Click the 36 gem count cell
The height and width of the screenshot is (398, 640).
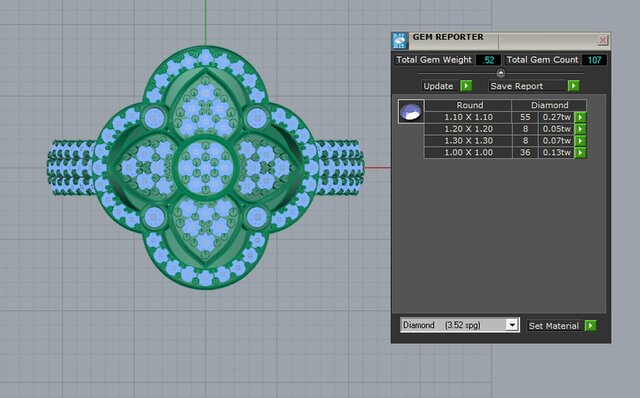[525, 153]
